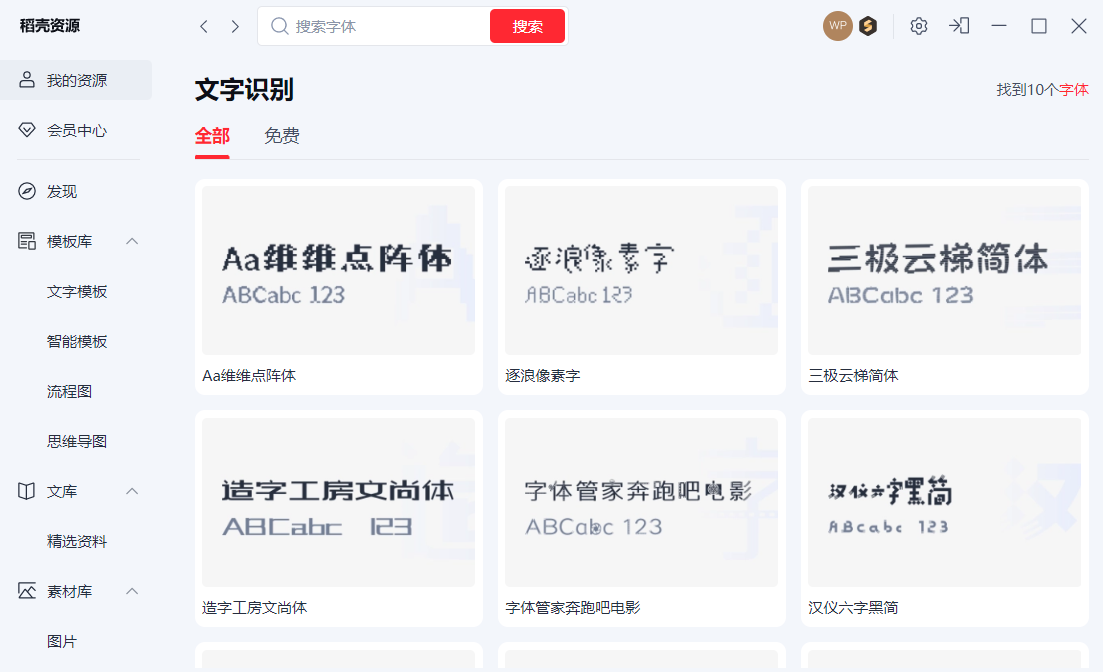Select 图片 under 素材库

[61, 641]
